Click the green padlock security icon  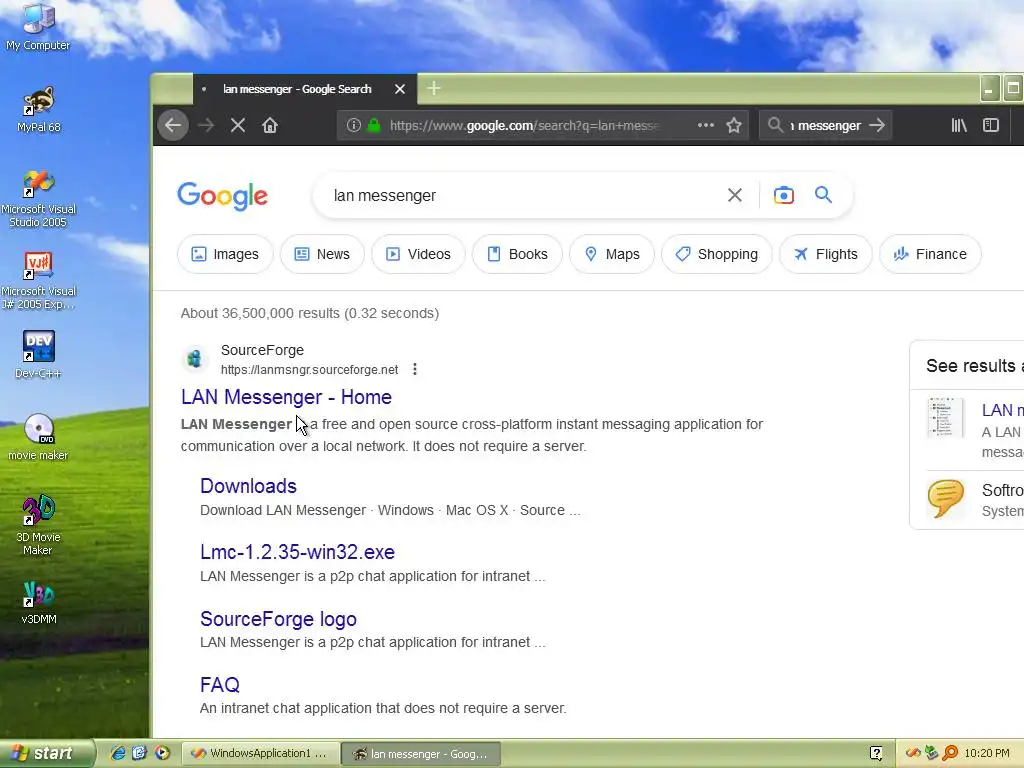pos(374,125)
